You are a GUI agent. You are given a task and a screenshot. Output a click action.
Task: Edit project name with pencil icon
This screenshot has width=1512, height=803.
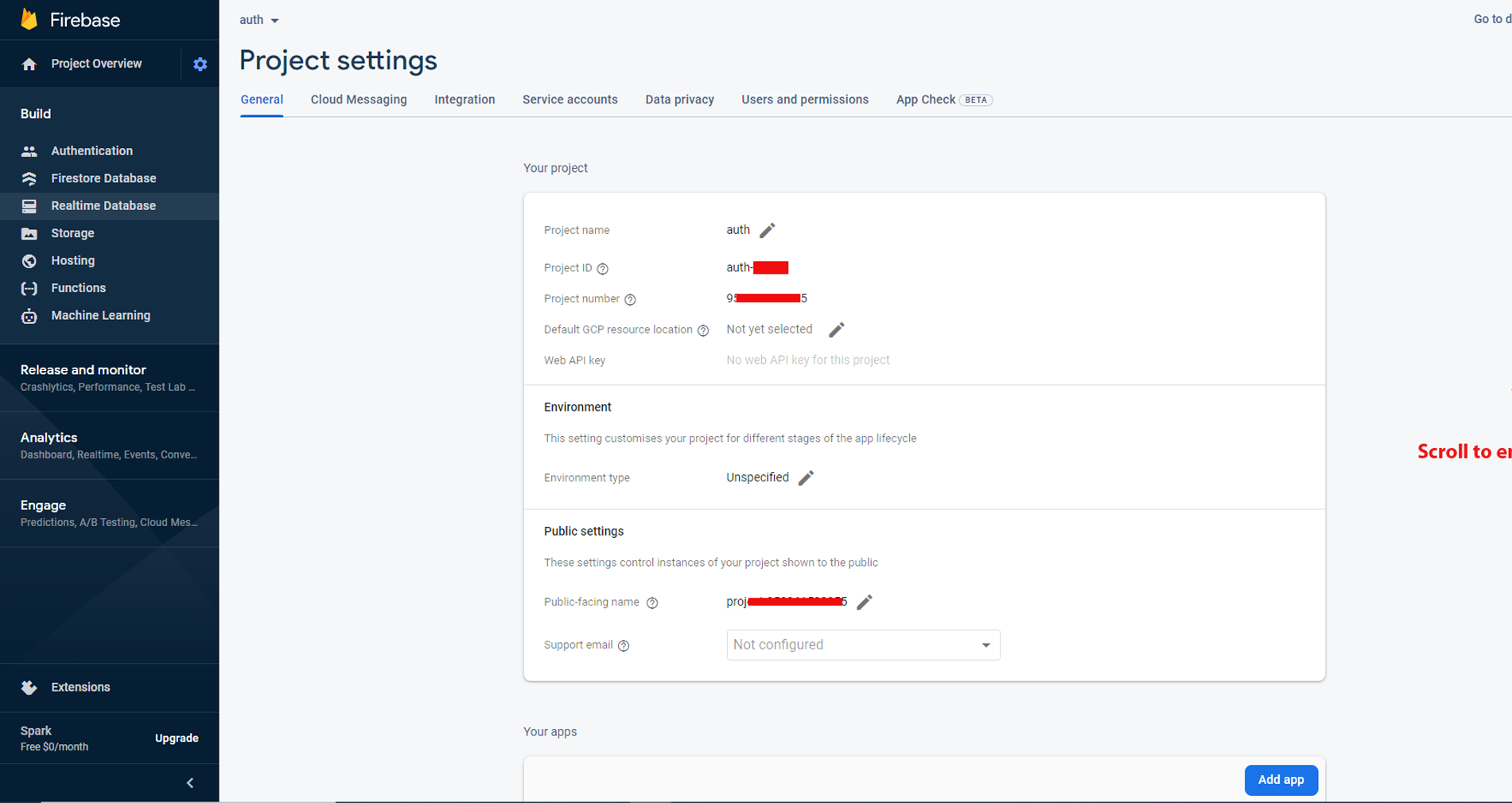click(x=767, y=231)
